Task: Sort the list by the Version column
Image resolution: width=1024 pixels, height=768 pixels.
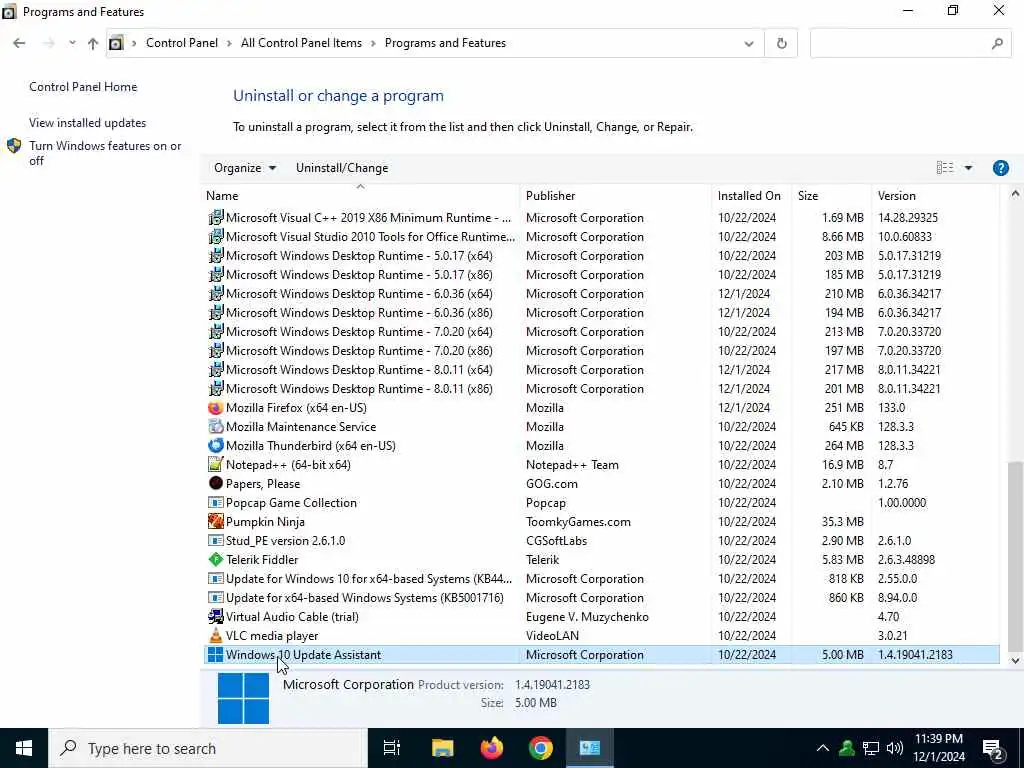Action: 935,195
